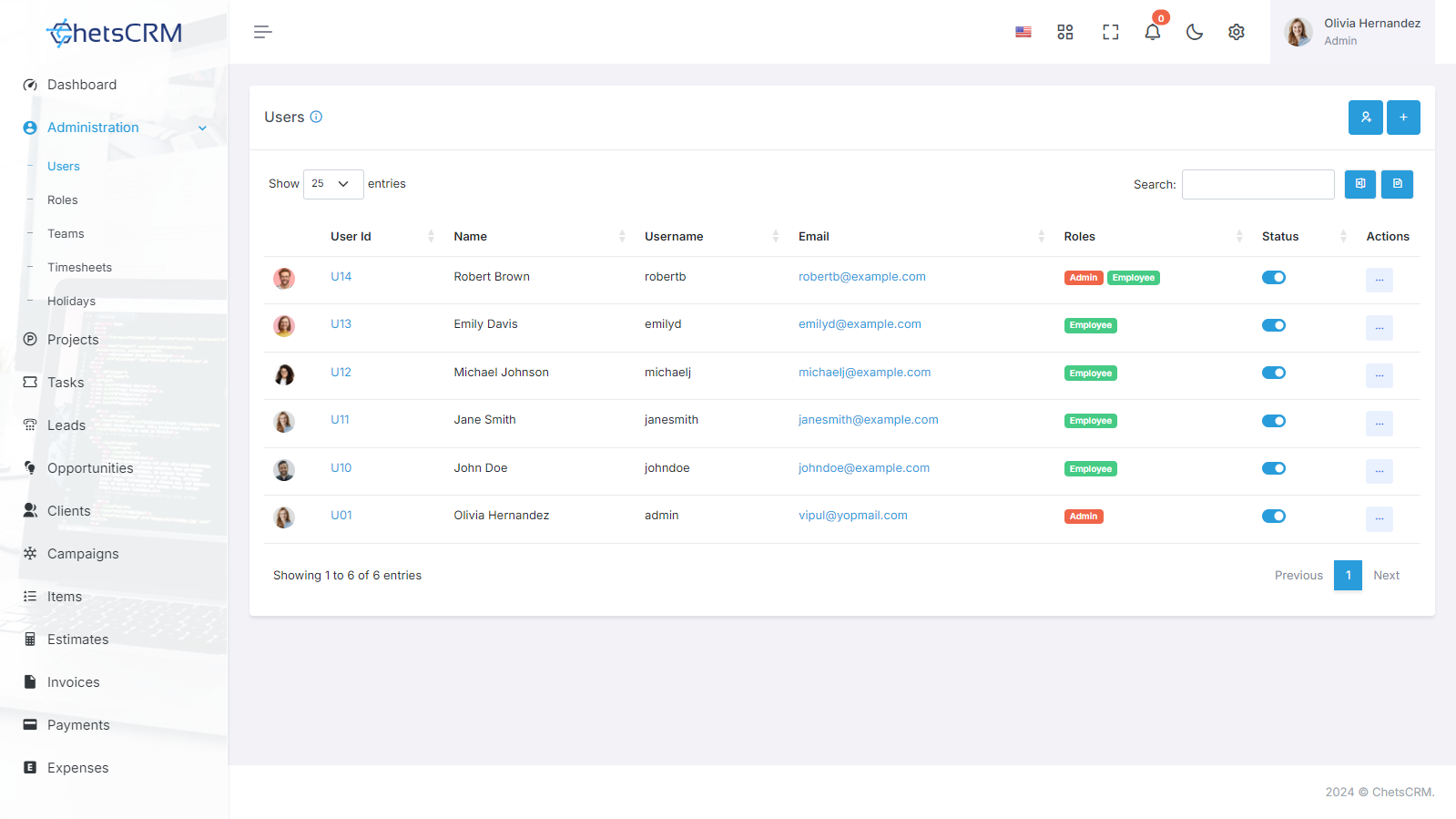Toggle status for Emily Davis

tap(1274, 325)
